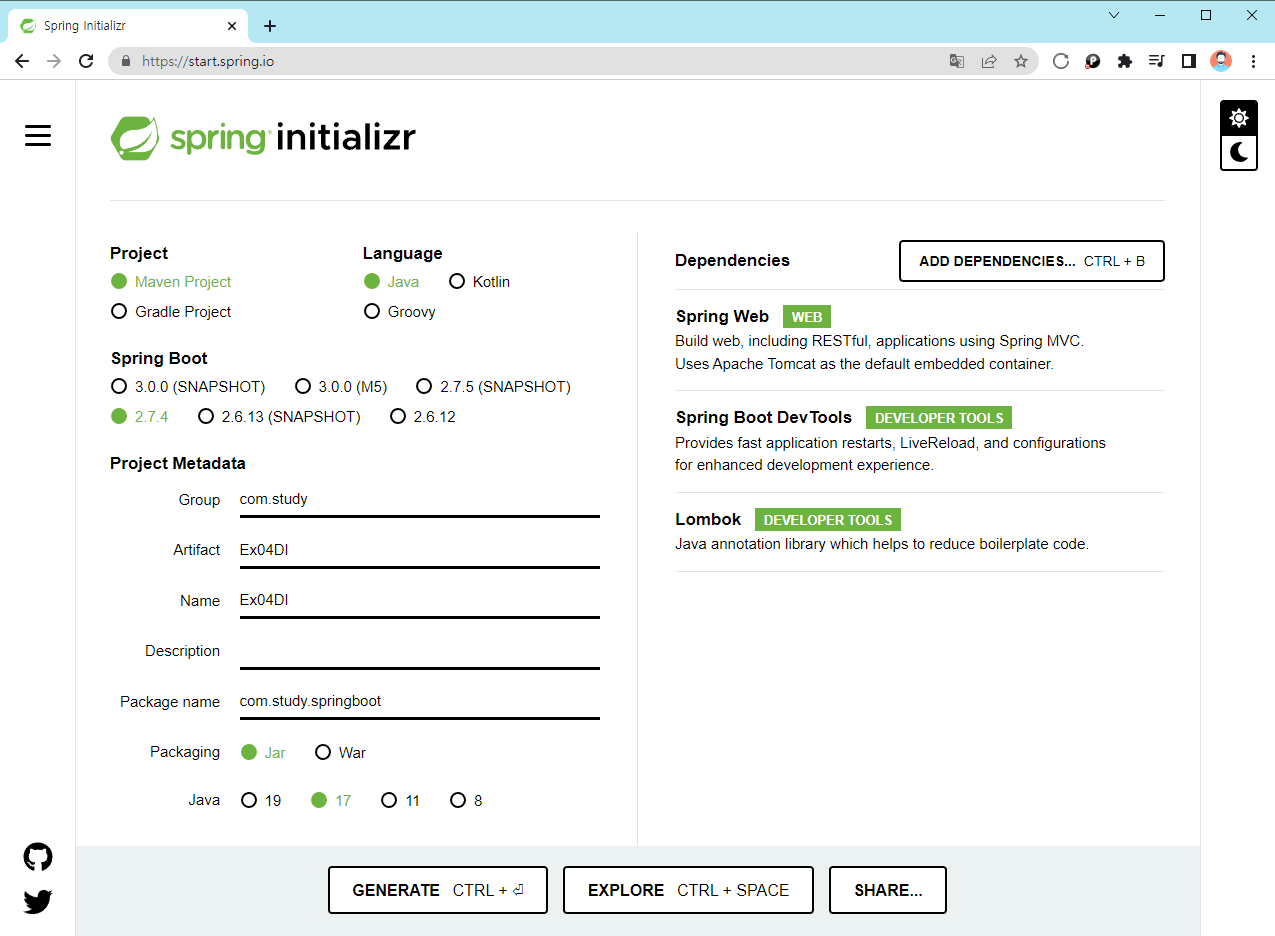Click the media control icon in the toolbar
The image size is (1275, 936).
(x=1157, y=61)
